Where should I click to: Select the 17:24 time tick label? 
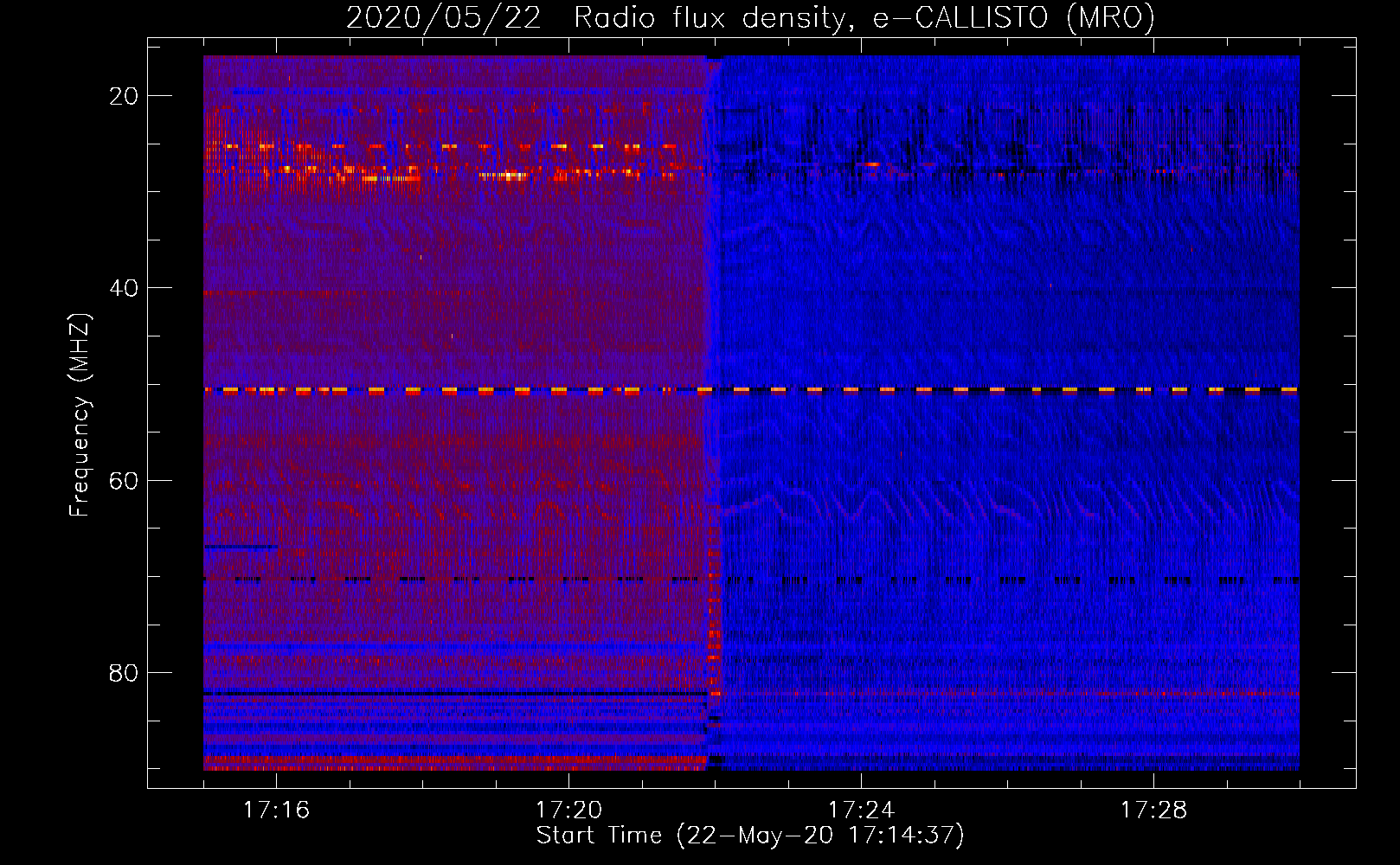861,811
